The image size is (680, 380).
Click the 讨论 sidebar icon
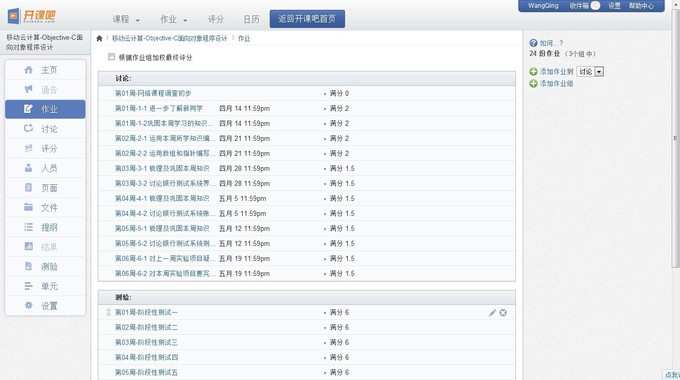[x=28, y=128]
